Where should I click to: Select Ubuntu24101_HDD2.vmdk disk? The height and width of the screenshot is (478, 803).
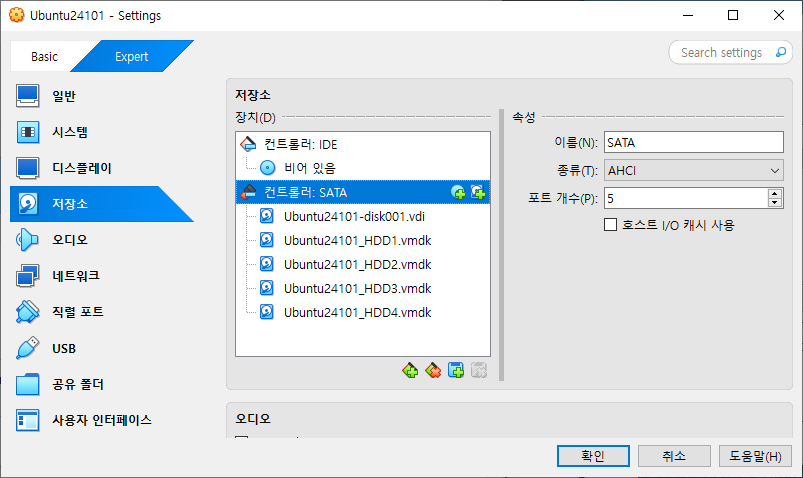point(363,264)
